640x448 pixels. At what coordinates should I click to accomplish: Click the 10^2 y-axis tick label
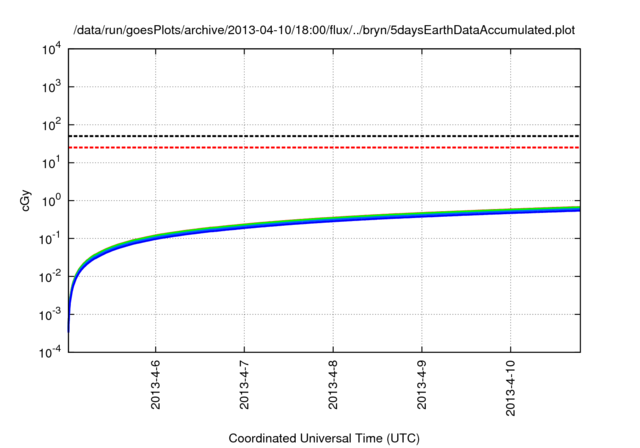pos(51,125)
